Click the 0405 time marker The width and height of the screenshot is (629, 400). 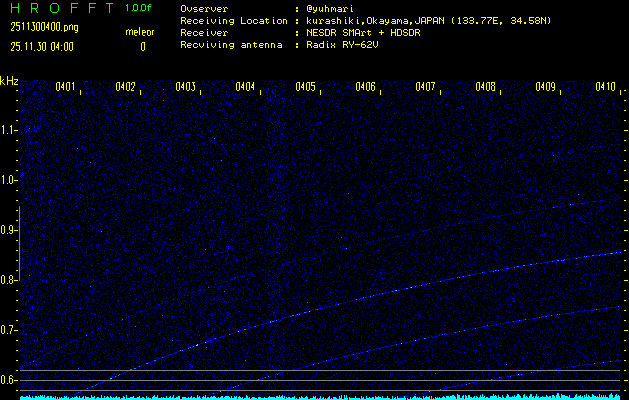[x=306, y=87]
